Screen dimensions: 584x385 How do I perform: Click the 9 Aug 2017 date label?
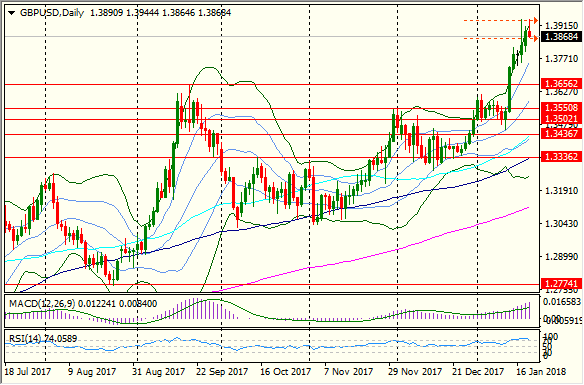(x=92, y=372)
